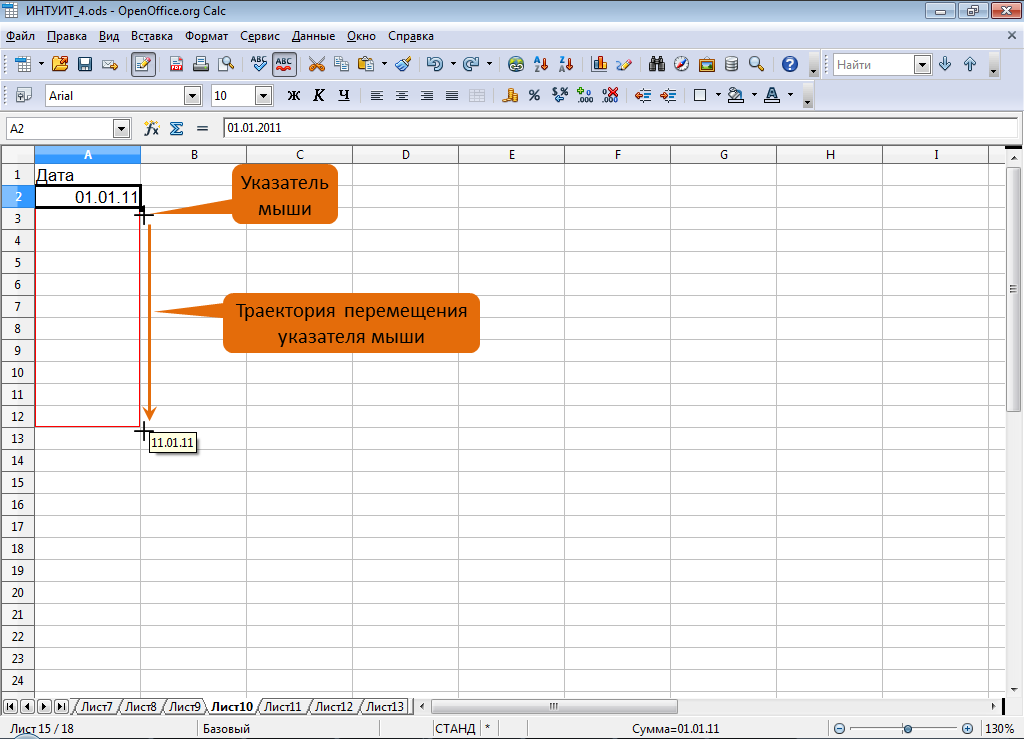Expand the Borders dropdown arrow
The height and width of the screenshot is (739, 1024).
718,95
